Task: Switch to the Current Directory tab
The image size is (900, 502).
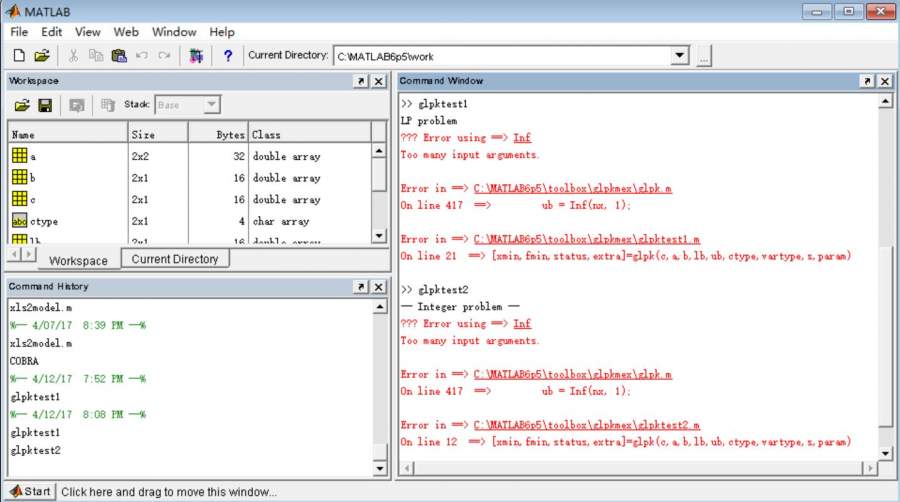Action: point(175,259)
